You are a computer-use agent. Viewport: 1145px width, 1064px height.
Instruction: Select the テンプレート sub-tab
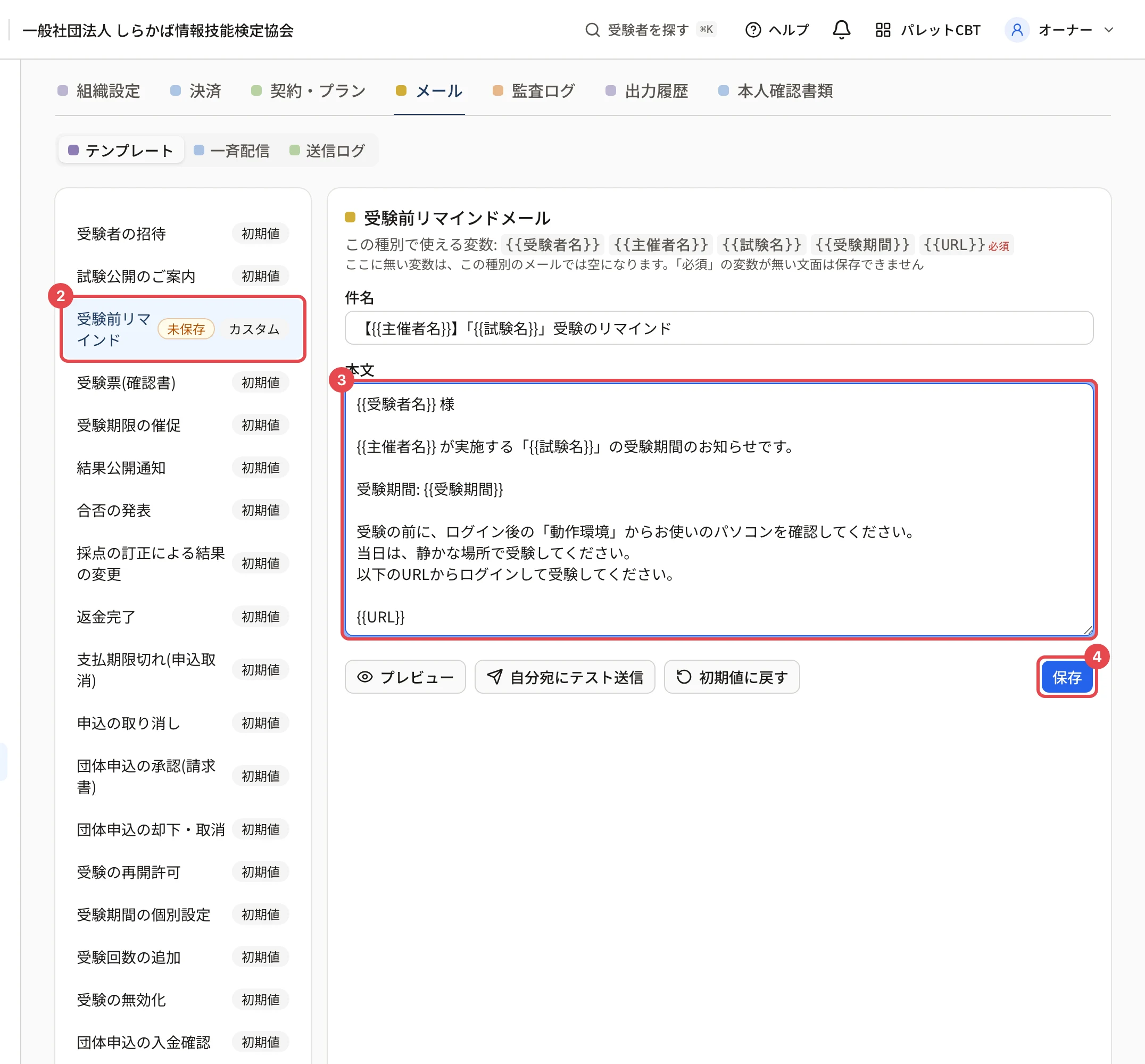(121, 150)
